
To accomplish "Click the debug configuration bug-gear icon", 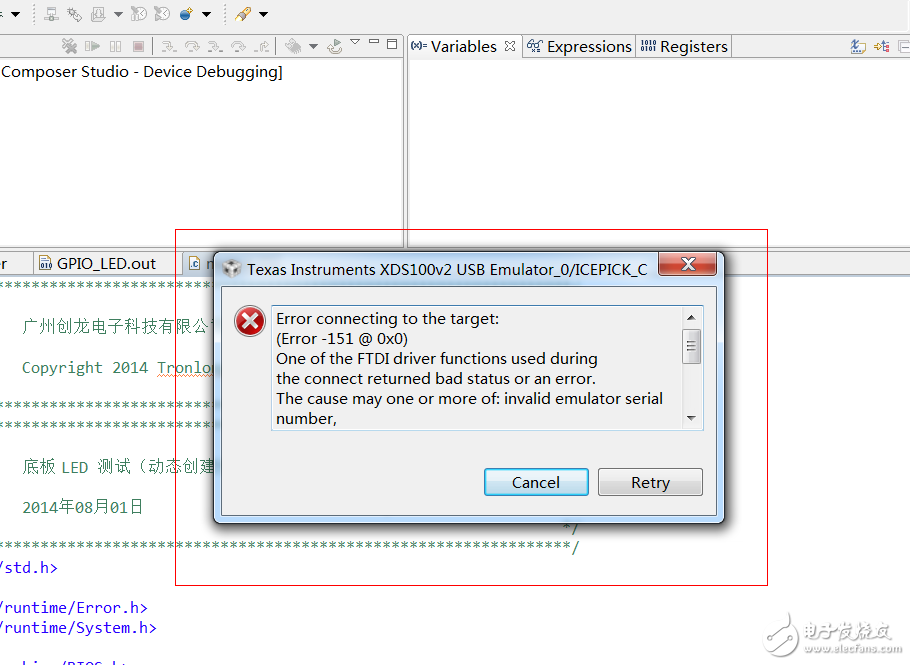I will click(74, 14).
